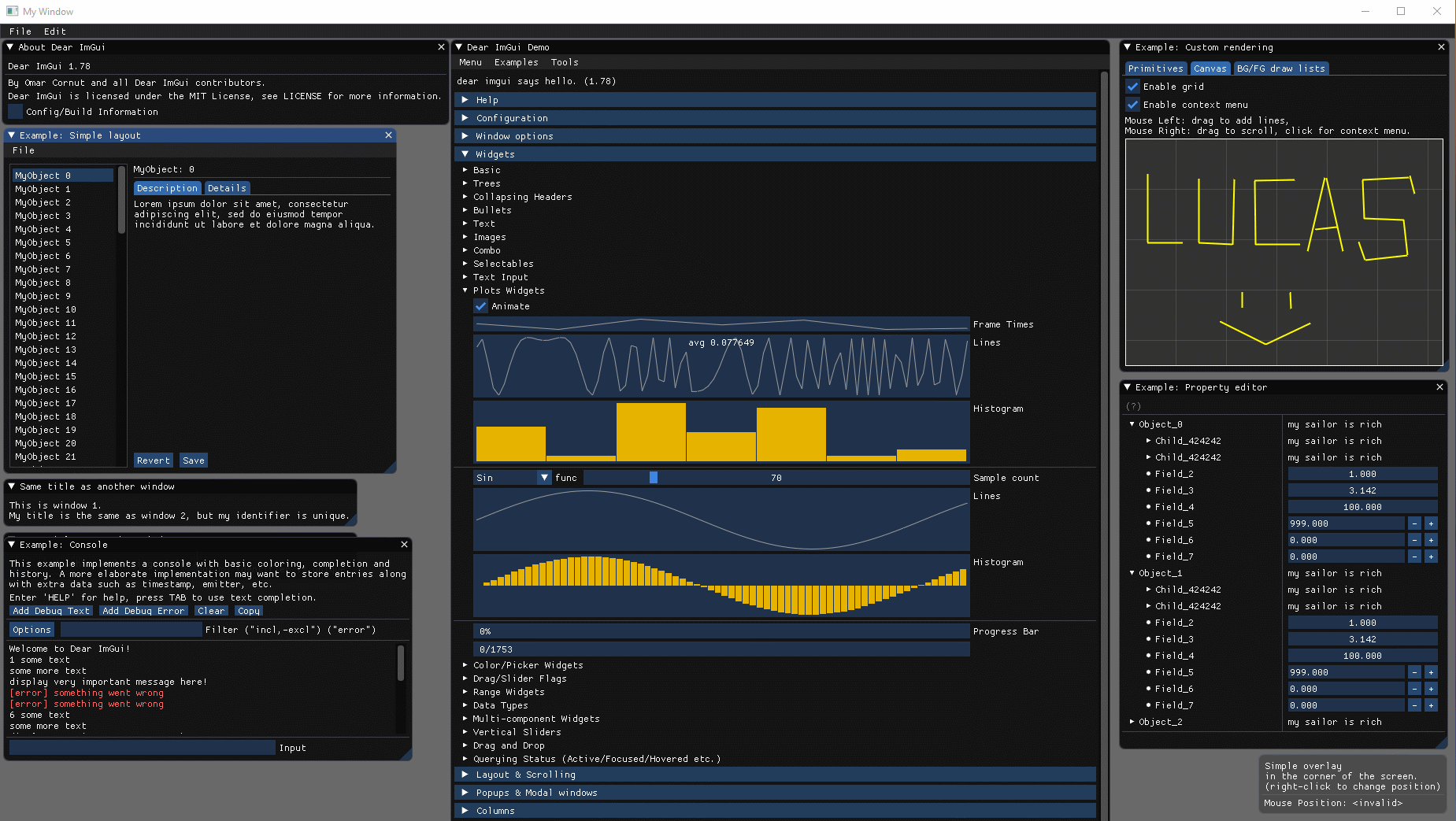Screen dimensions: 1456x821
Task: Open the Examples menu in Demo window
Action: tap(517, 62)
